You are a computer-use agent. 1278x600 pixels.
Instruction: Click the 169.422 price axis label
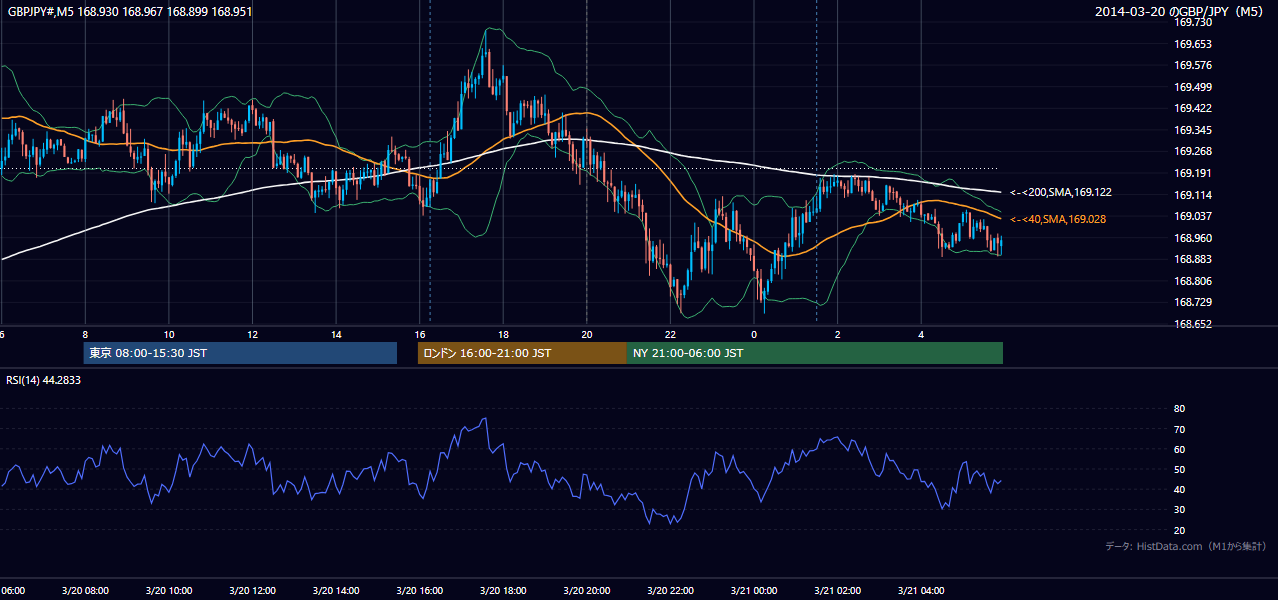coord(1193,108)
